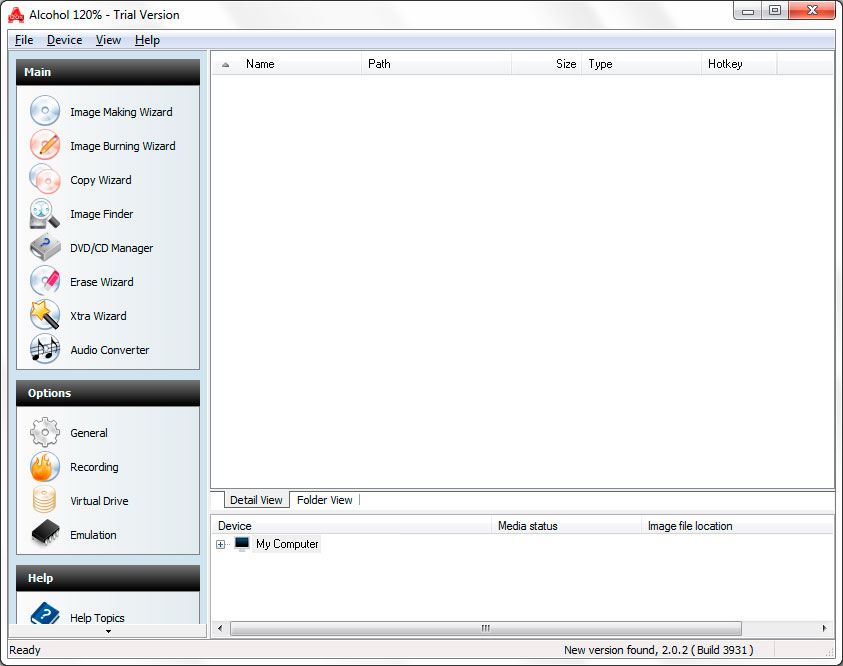Minimize the Alcohol 120% window
Image resolution: width=843 pixels, height=666 pixels.
tap(747, 11)
